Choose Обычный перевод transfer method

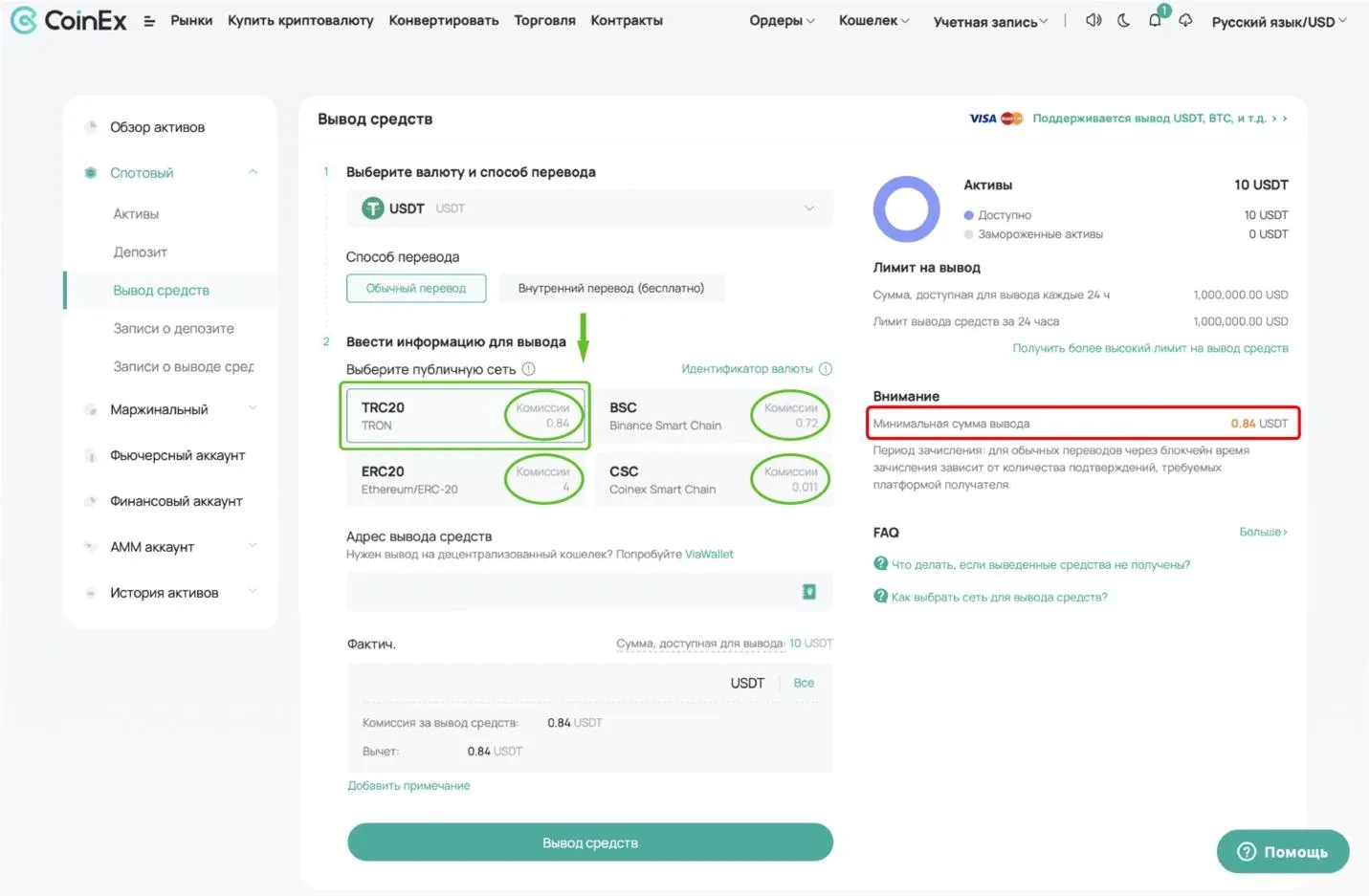pos(416,288)
